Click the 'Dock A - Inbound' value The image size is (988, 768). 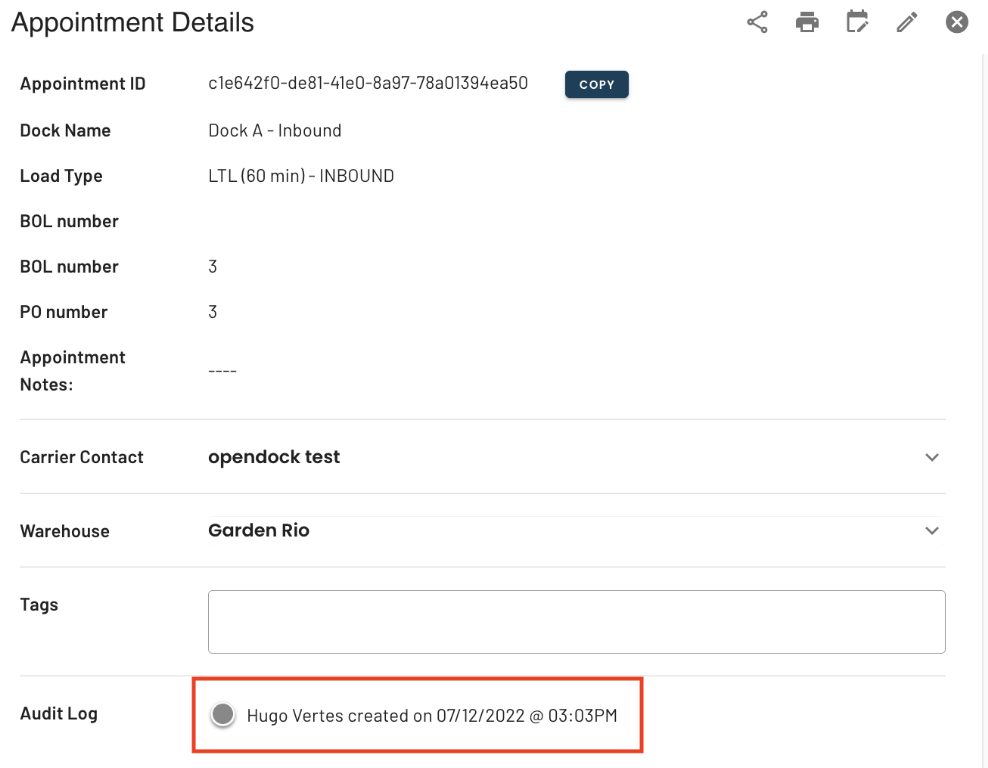(275, 130)
